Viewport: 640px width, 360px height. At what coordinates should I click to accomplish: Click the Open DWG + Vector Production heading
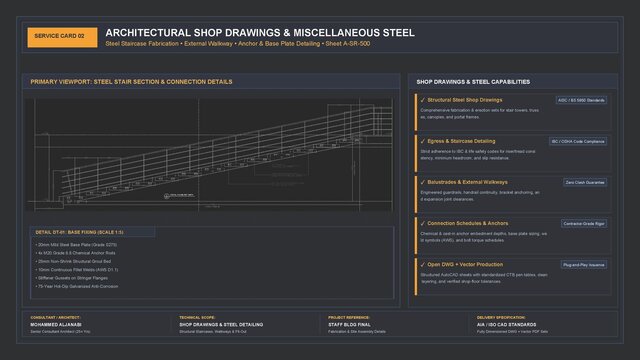point(465,265)
